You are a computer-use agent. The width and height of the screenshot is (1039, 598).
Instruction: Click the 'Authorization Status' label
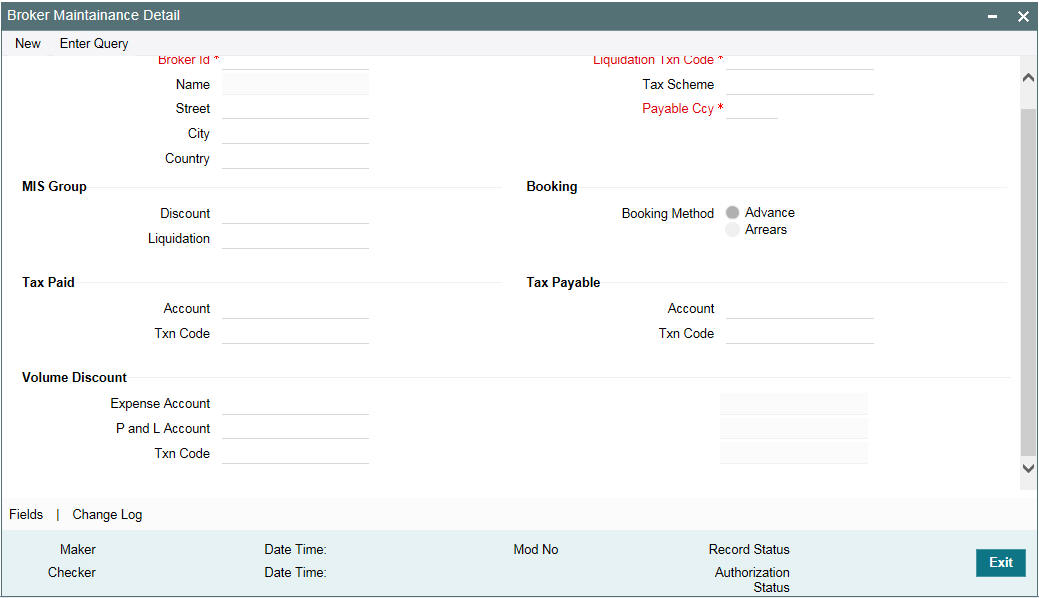(x=752, y=579)
